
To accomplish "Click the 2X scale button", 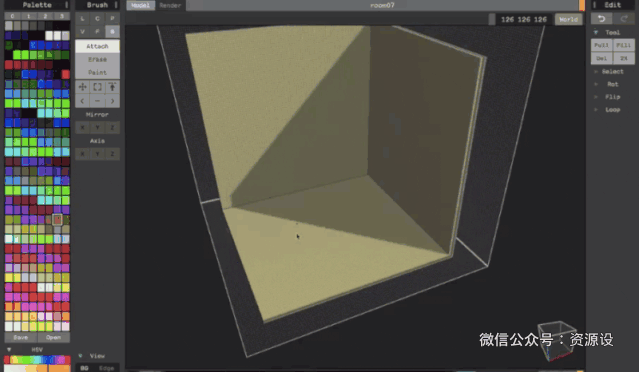I will coord(624,58).
